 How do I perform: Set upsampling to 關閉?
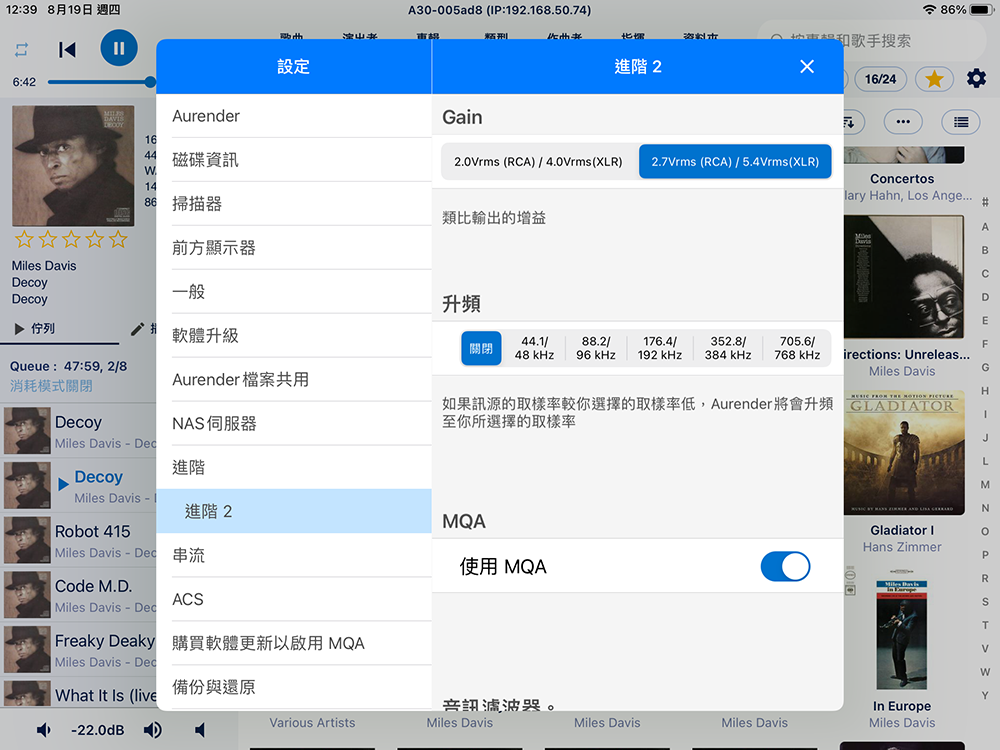click(x=481, y=348)
